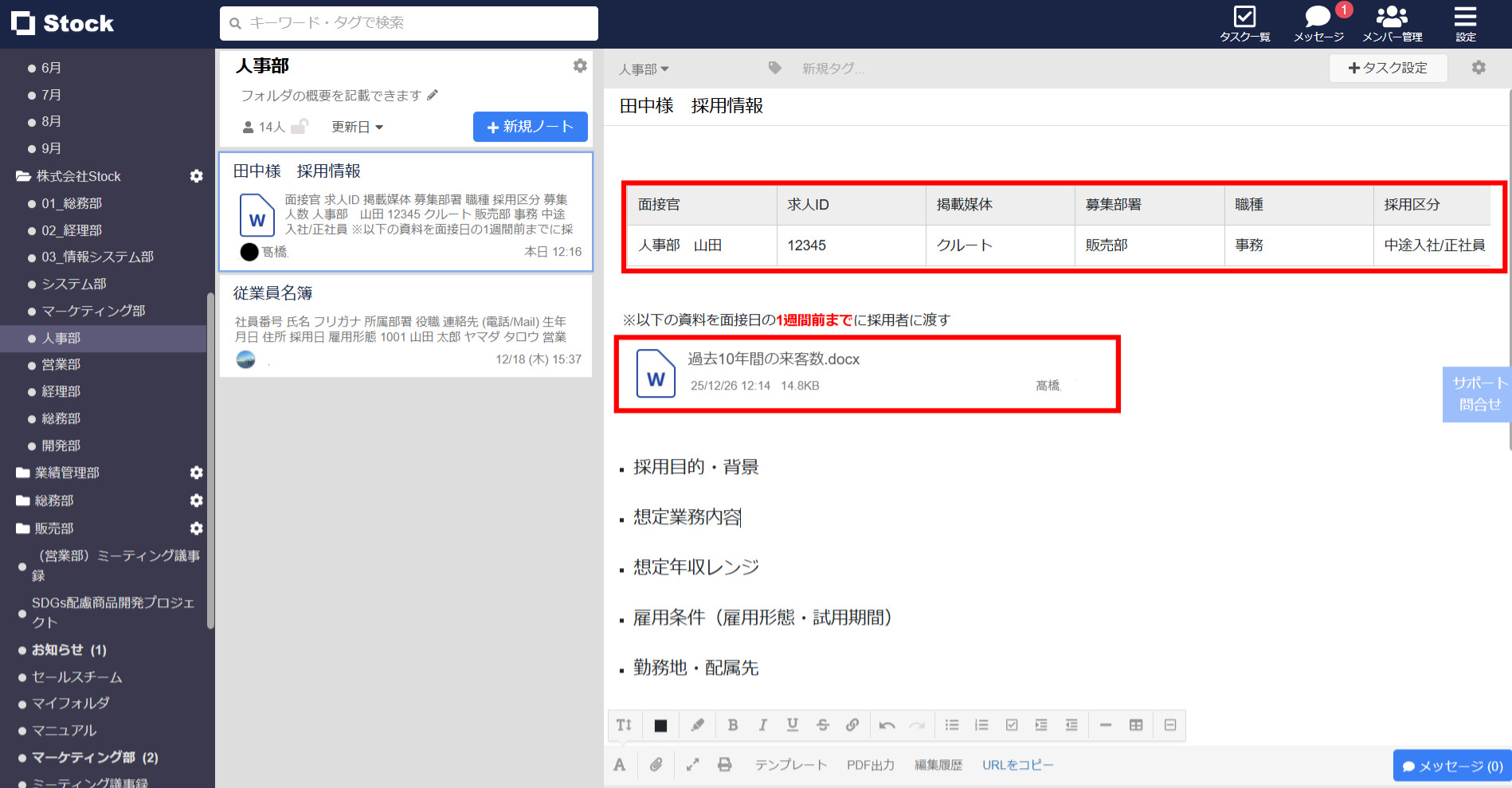
Task: Select the highlighter marker tool
Action: coord(697,725)
